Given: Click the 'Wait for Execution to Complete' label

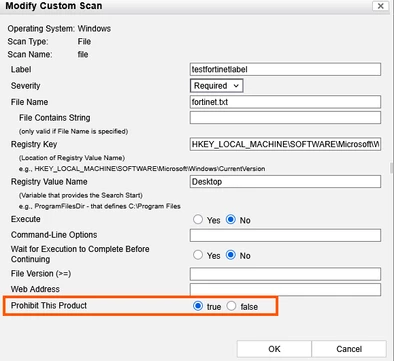Looking at the screenshot, I should pos(80,254).
